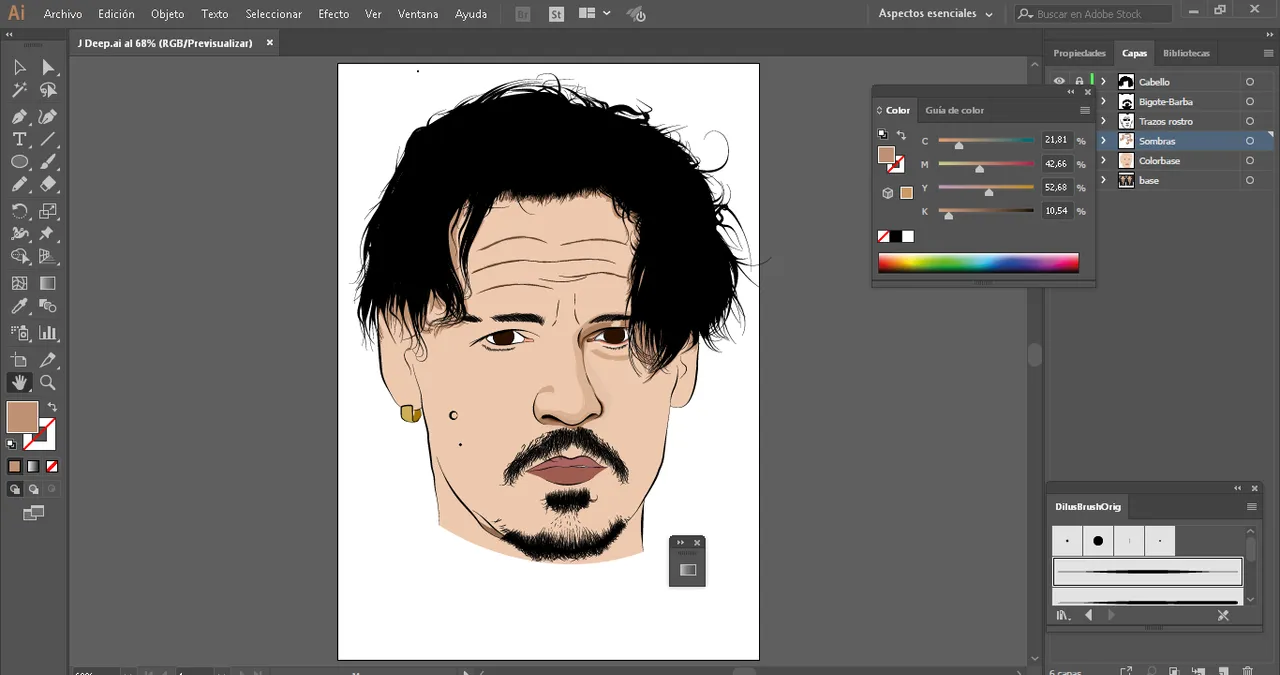Click the Change Screen Mode icon

tap(33, 513)
